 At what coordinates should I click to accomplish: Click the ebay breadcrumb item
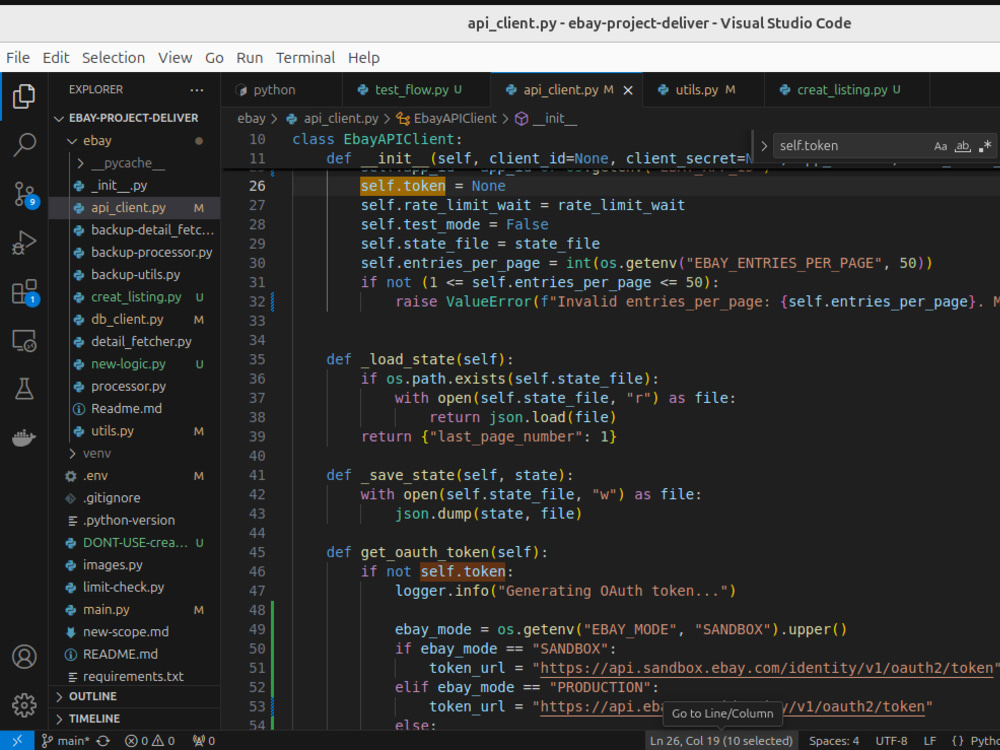coord(251,119)
